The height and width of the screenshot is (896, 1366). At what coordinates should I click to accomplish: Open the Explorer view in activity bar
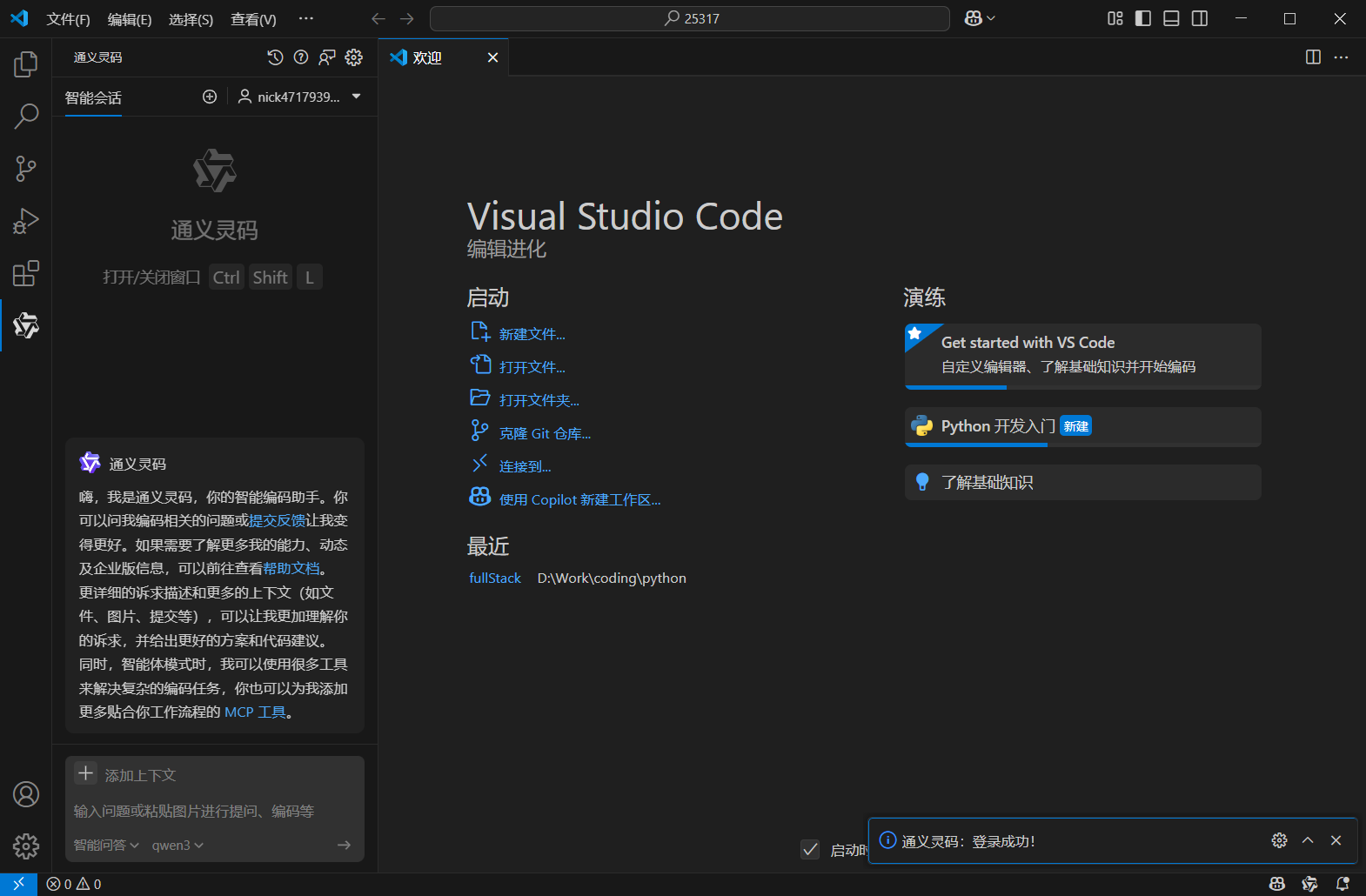click(x=26, y=64)
